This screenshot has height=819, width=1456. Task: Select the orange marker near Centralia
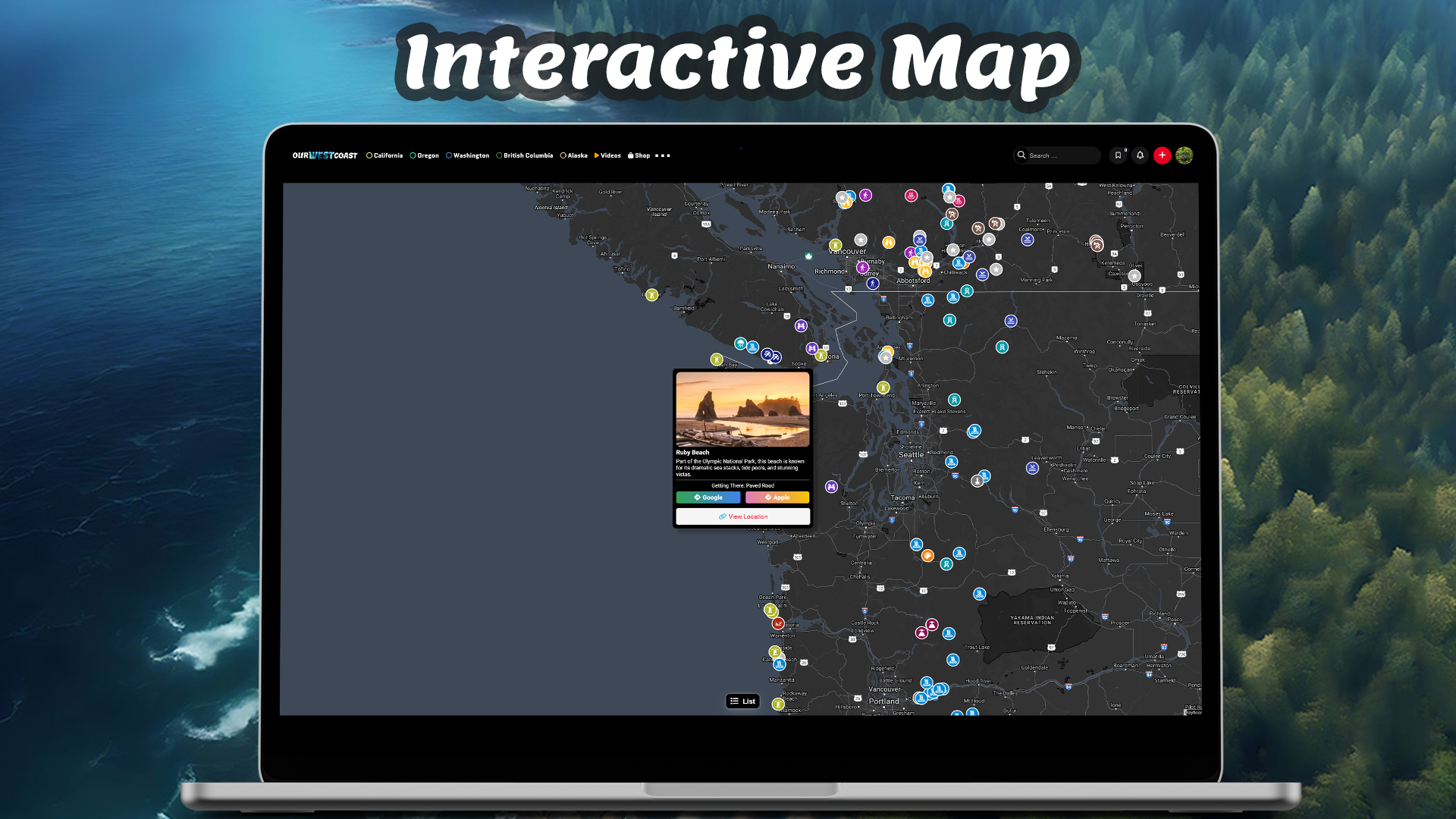pos(927,556)
